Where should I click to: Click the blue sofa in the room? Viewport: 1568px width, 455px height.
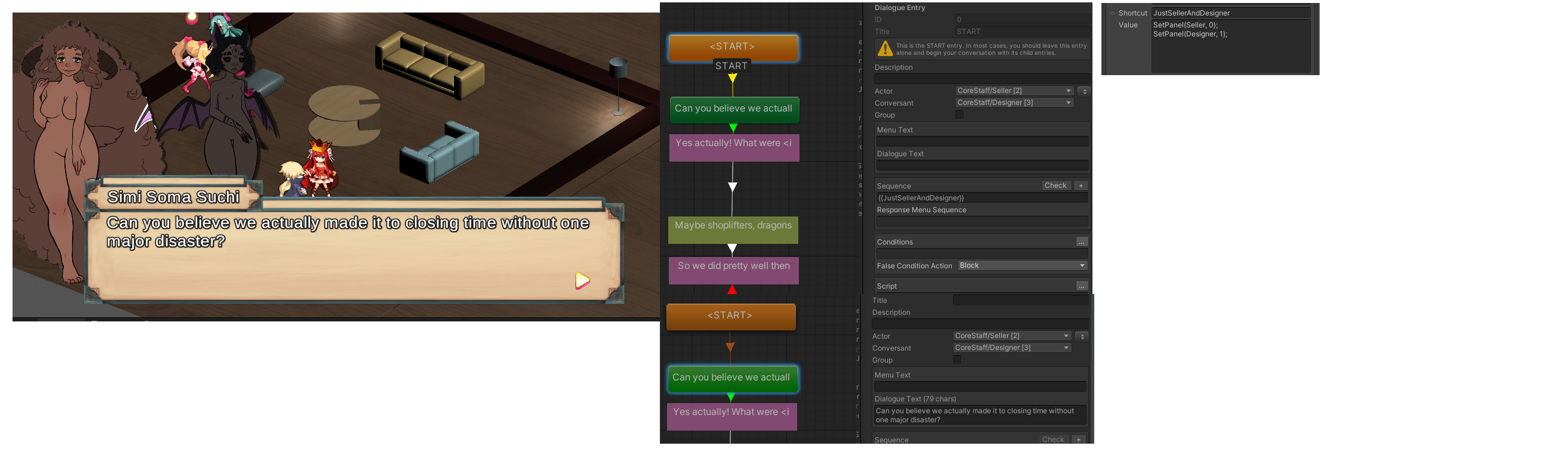coord(440,153)
